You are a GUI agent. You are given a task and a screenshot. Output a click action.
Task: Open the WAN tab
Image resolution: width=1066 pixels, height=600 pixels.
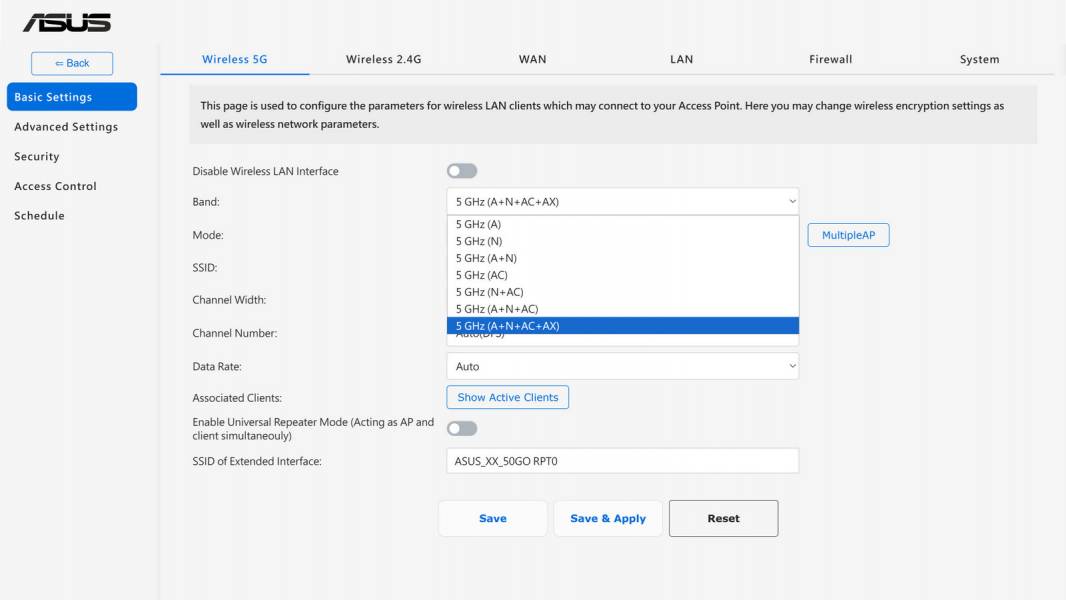(532, 59)
